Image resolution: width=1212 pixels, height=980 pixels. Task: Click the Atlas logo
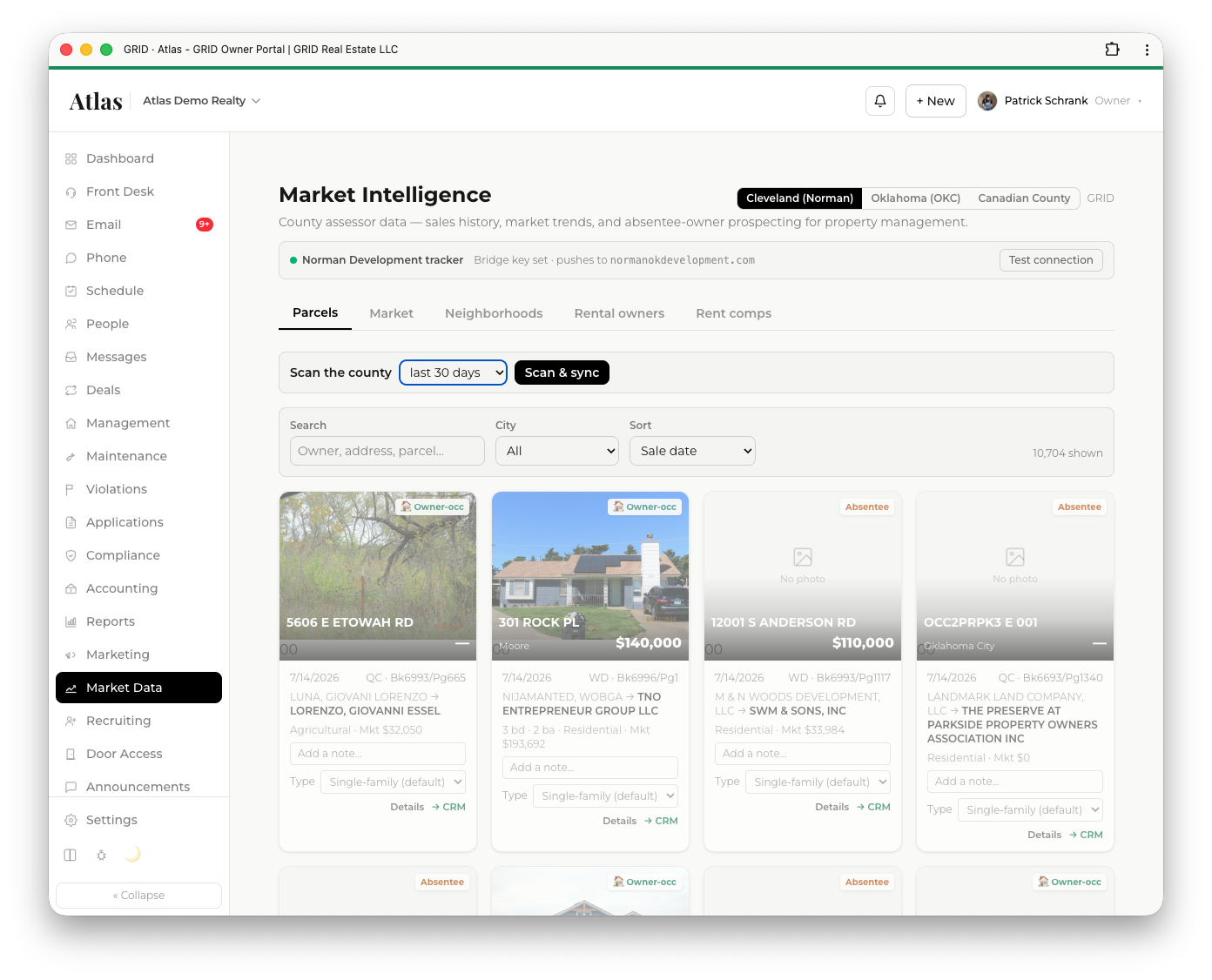96,102
